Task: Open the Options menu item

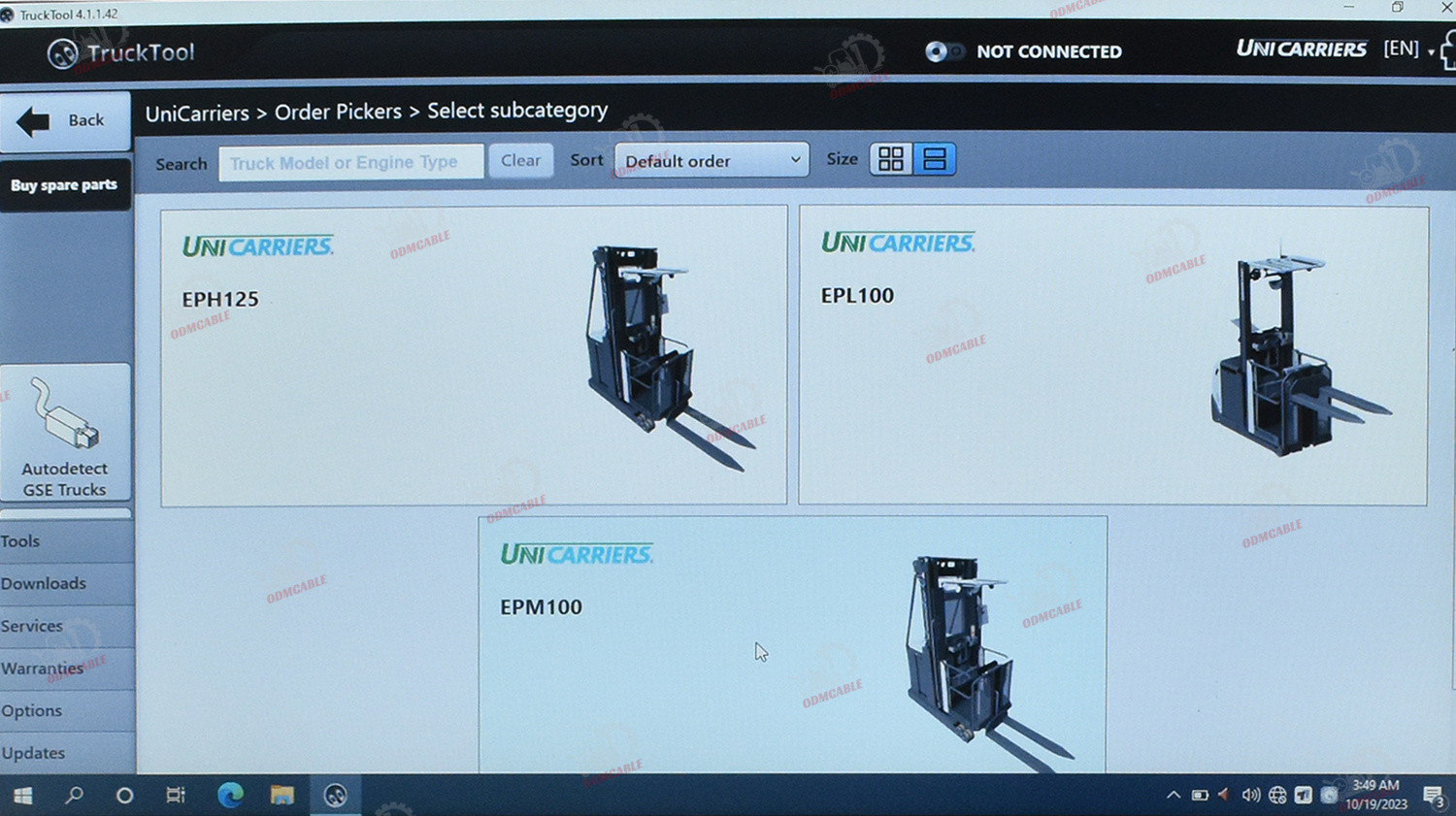Action: [66, 710]
